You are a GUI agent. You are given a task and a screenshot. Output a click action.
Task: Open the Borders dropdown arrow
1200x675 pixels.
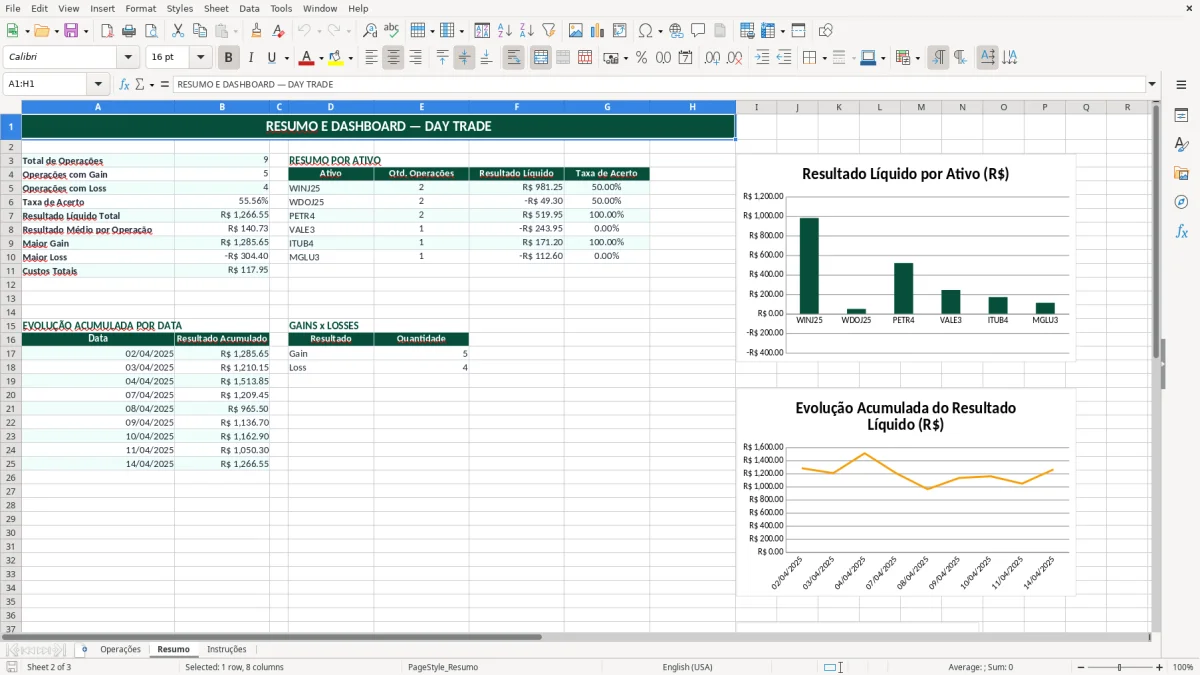[x=824, y=58]
